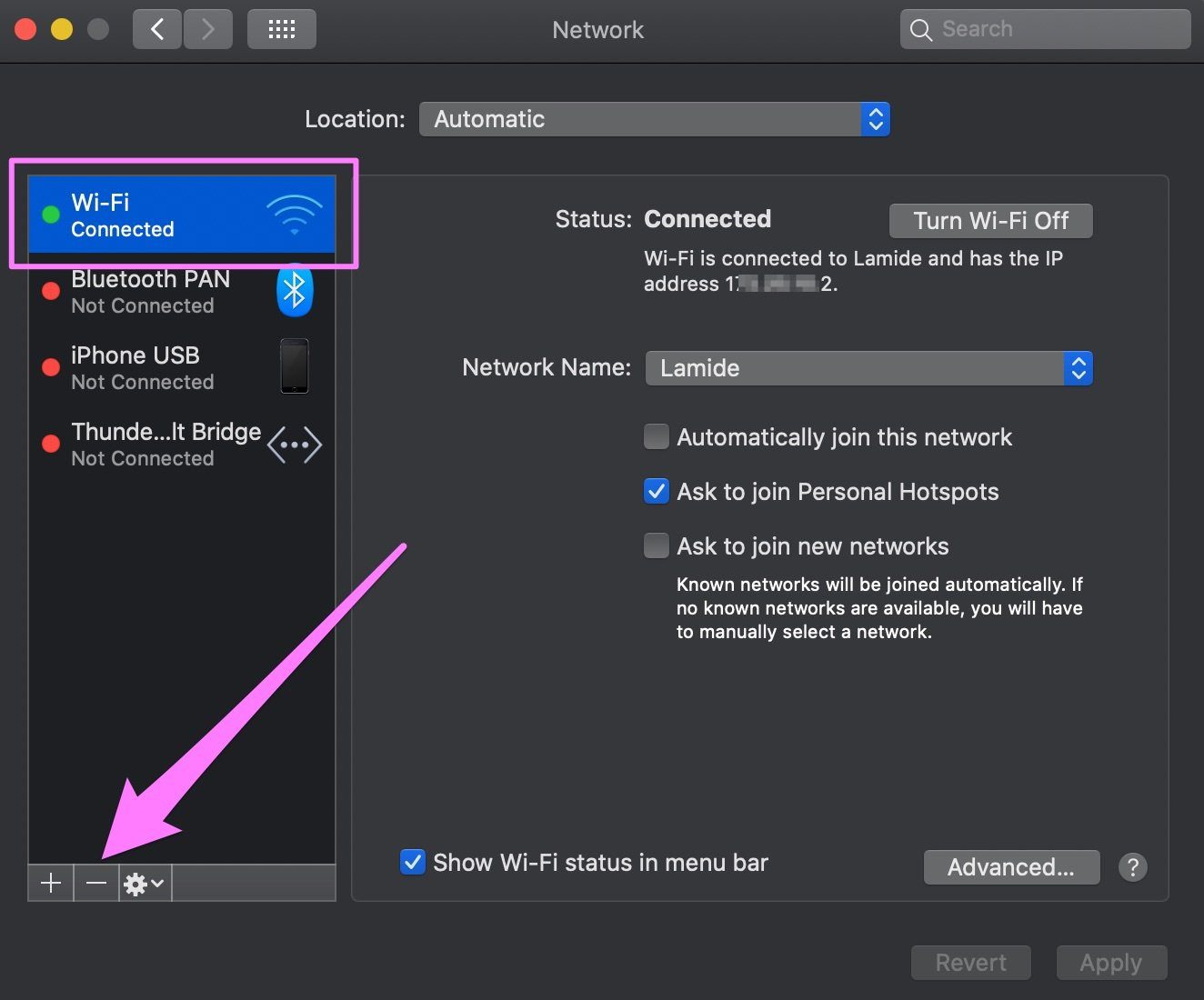The image size is (1204, 1000).
Task: Enable Automatically join this network
Action: pos(656,436)
